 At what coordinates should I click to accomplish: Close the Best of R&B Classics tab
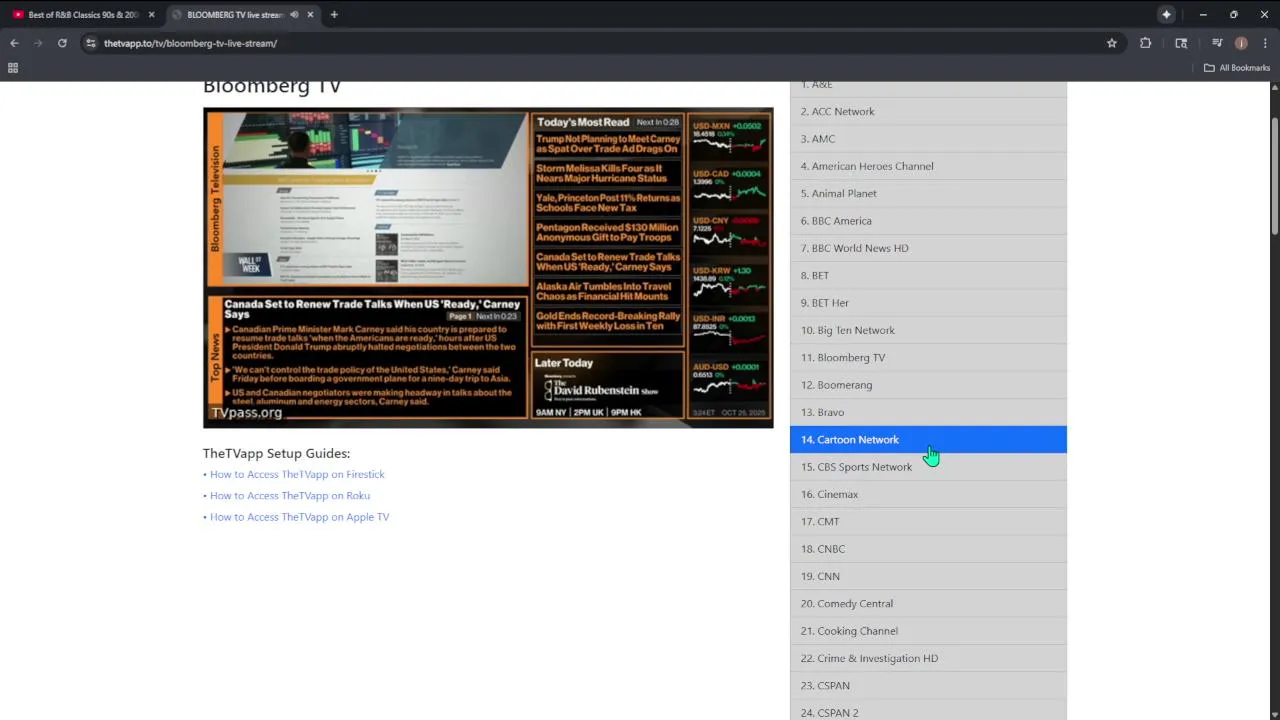(152, 15)
